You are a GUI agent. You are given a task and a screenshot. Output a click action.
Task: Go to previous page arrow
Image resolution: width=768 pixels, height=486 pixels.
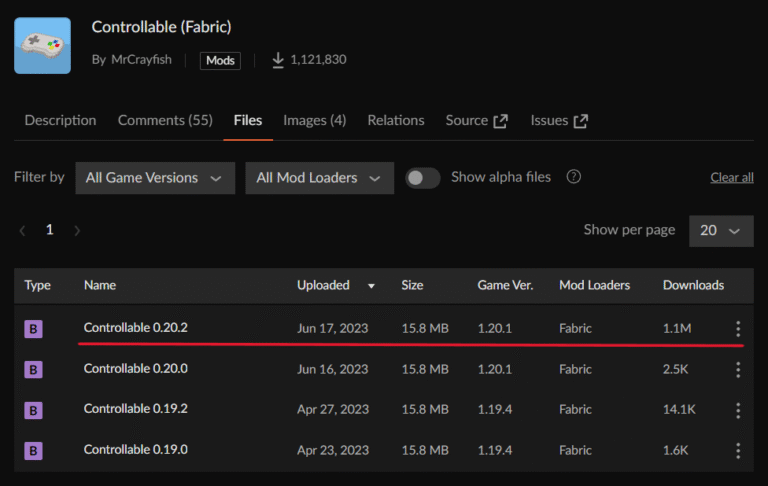22,230
